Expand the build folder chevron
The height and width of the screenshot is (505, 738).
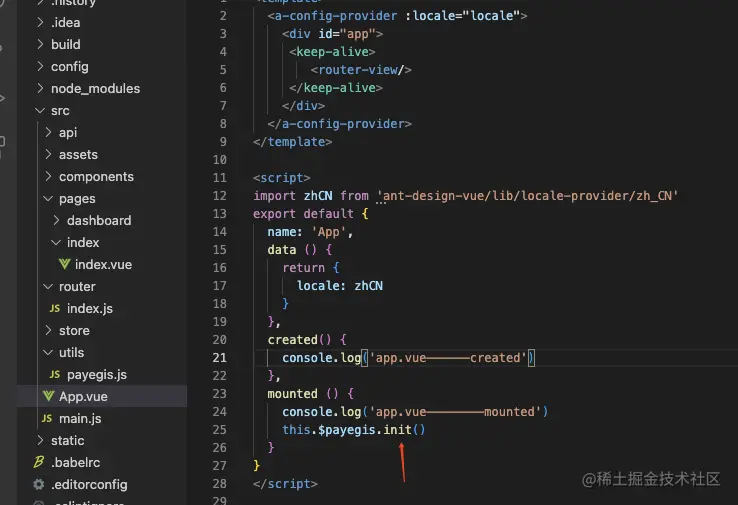click(x=40, y=44)
